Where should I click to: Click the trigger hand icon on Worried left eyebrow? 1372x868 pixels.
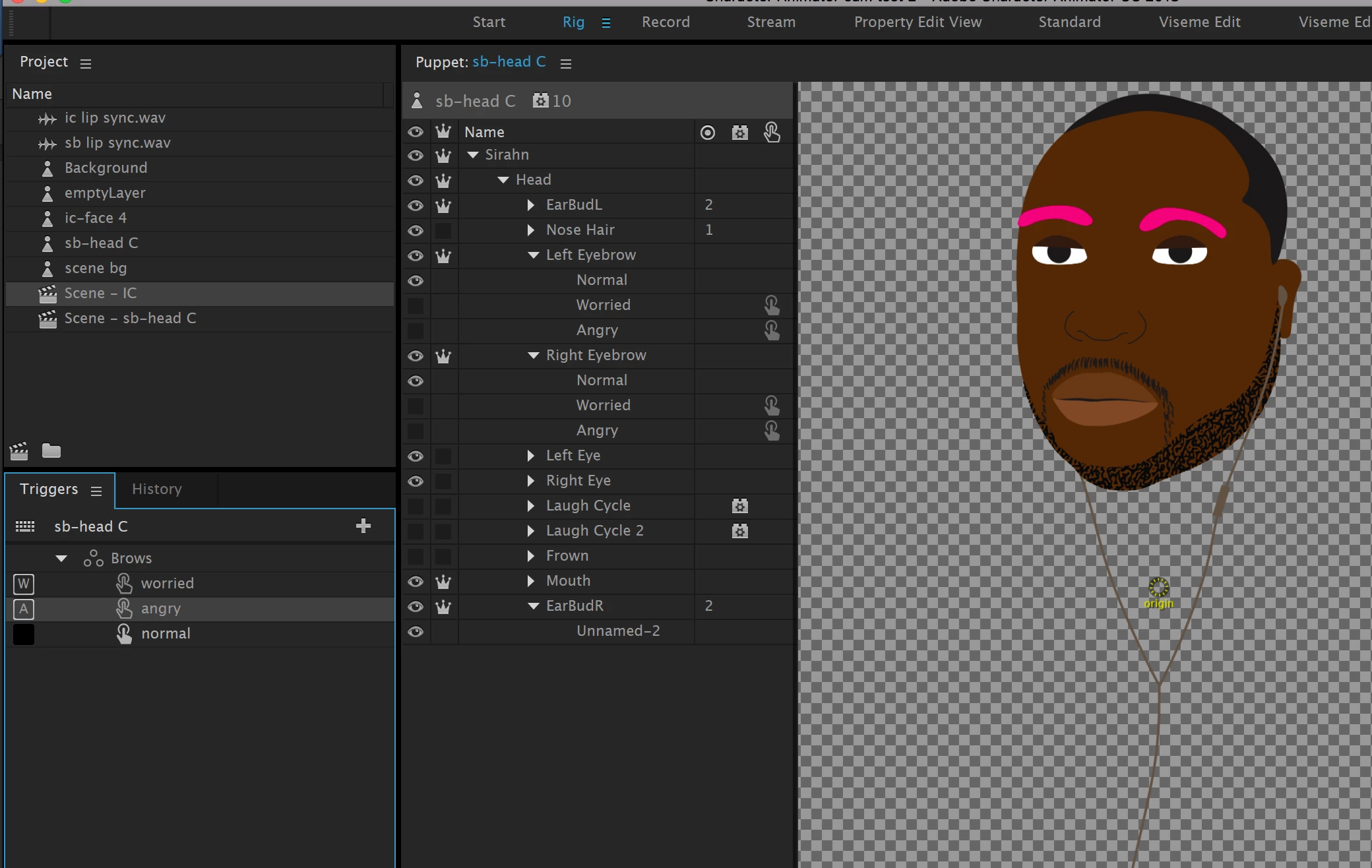pos(771,305)
